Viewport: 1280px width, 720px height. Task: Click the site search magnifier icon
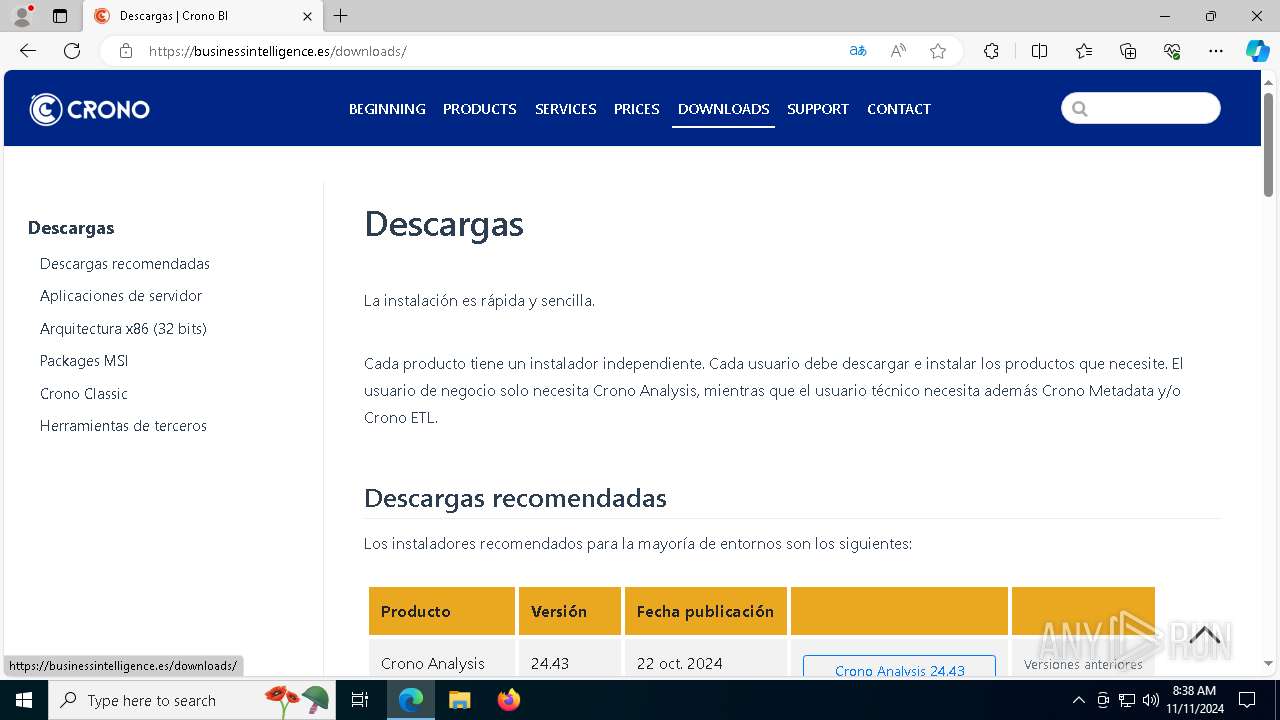coord(1080,108)
